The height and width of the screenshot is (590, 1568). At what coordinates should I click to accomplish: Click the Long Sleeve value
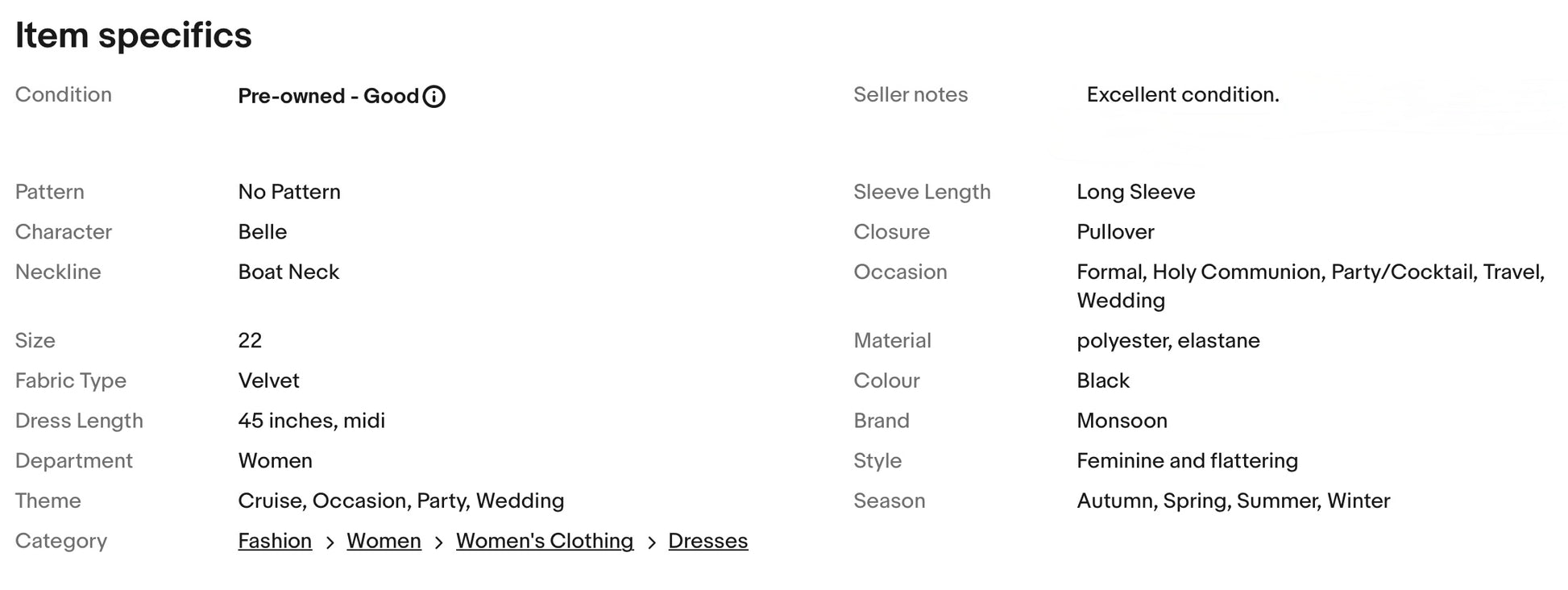(x=1135, y=192)
